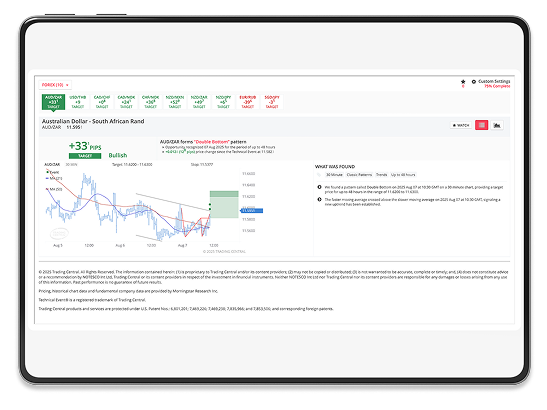Select the NZD/ZAR +49 target tab
Screen dimensions: 547x410
pyautogui.click(x=199, y=102)
